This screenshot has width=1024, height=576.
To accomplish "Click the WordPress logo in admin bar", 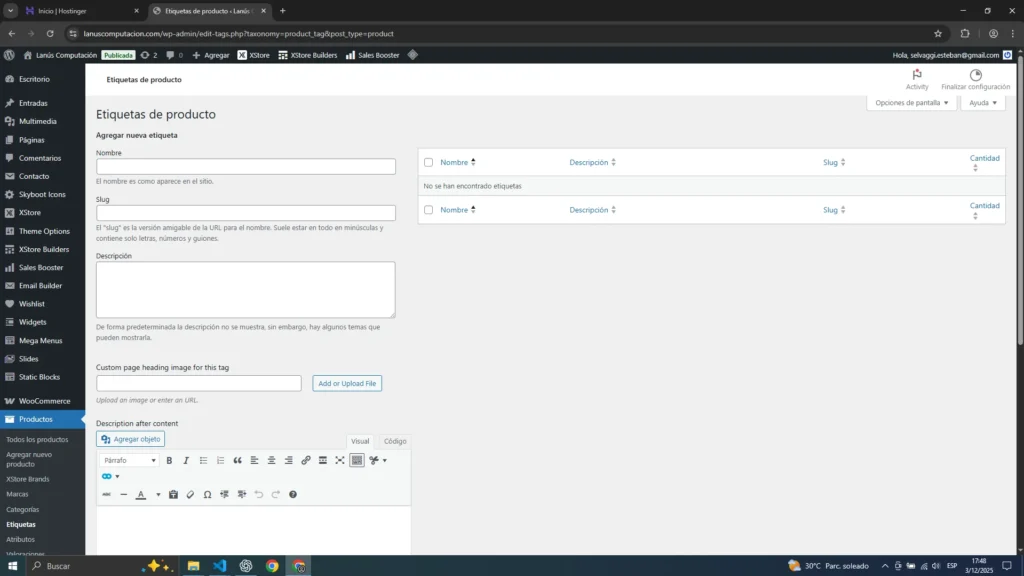I will coord(9,55).
